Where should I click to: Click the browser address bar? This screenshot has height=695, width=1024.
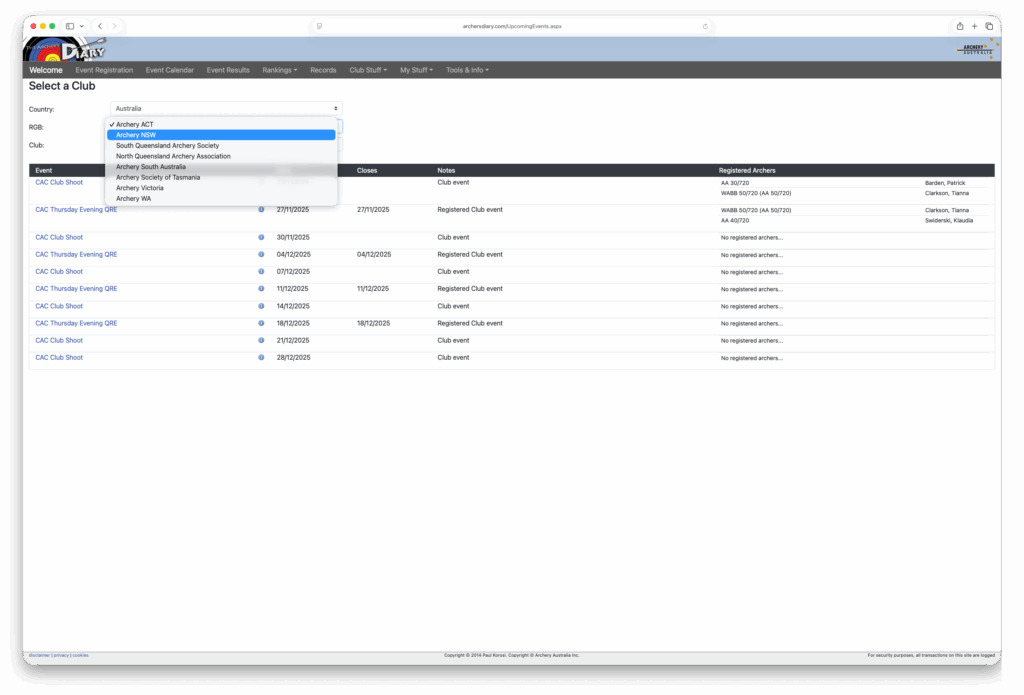tap(511, 26)
